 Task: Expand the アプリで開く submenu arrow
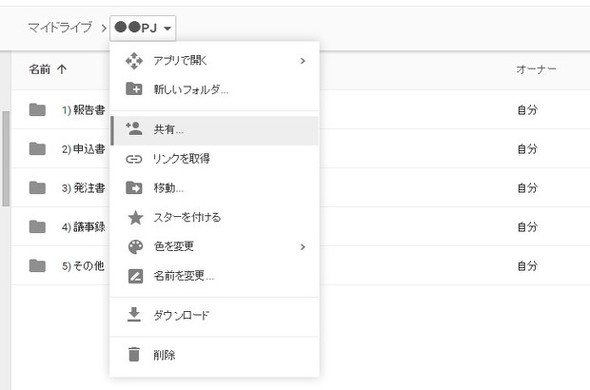point(303,61)
